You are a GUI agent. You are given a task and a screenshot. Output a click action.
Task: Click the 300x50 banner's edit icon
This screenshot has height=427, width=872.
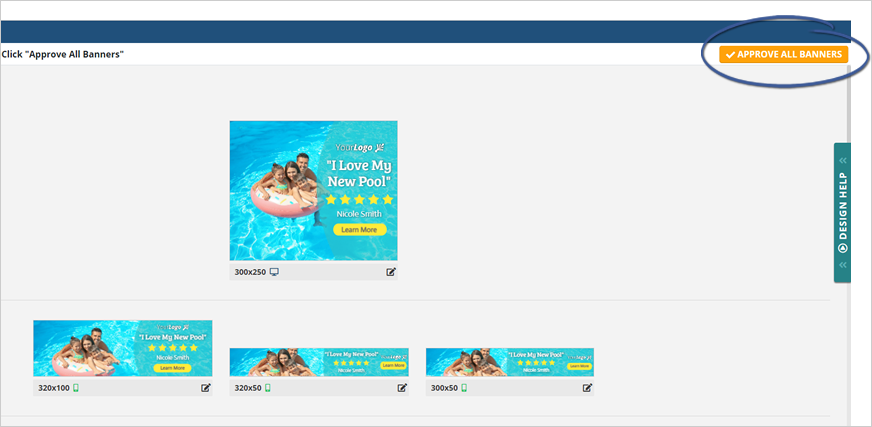[x=588, y=388]
